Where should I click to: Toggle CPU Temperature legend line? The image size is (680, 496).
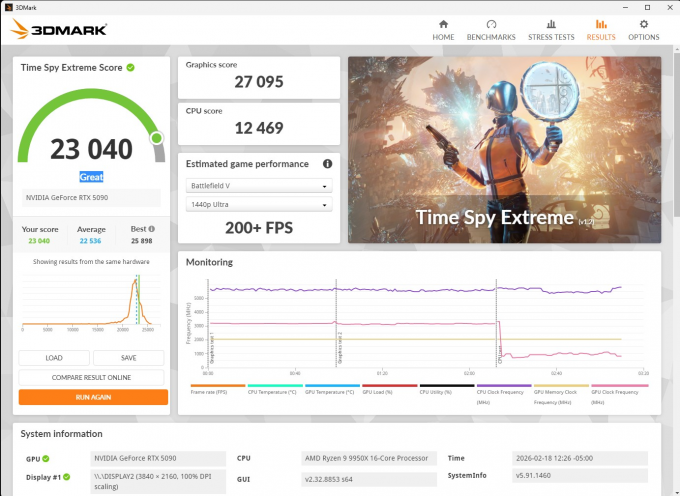(275, 389)
